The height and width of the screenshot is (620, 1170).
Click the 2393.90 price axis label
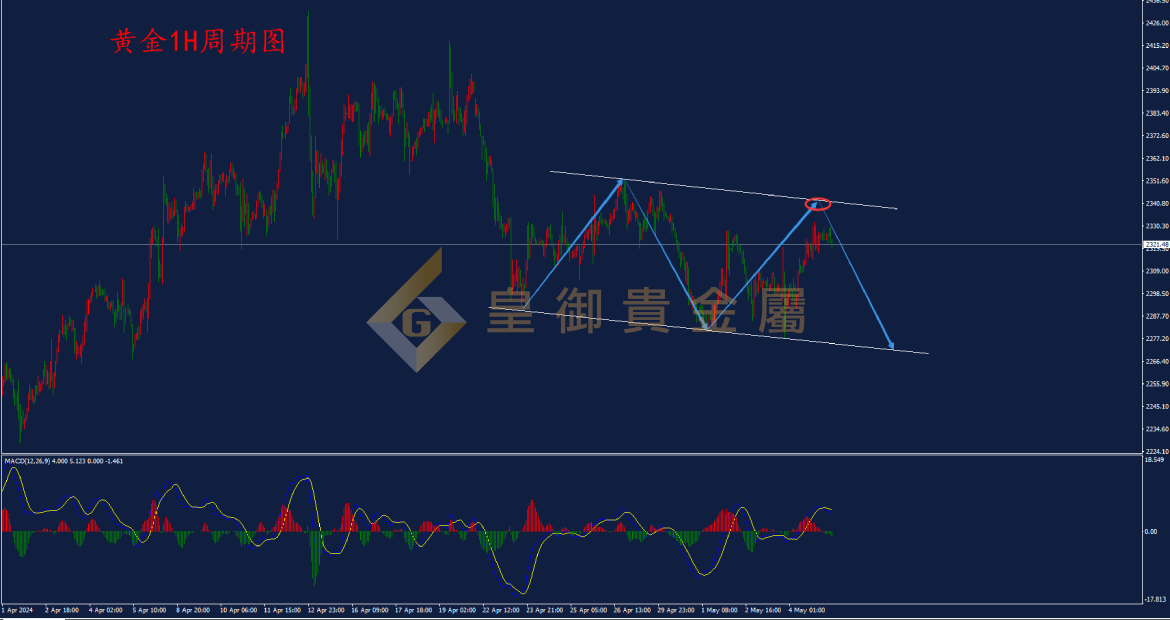1158,91
